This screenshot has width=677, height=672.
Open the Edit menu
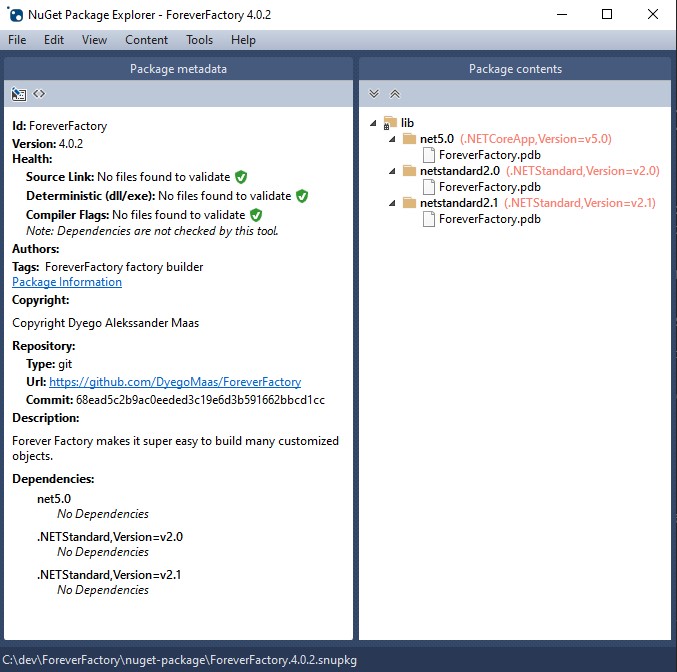tap(54, 40)
